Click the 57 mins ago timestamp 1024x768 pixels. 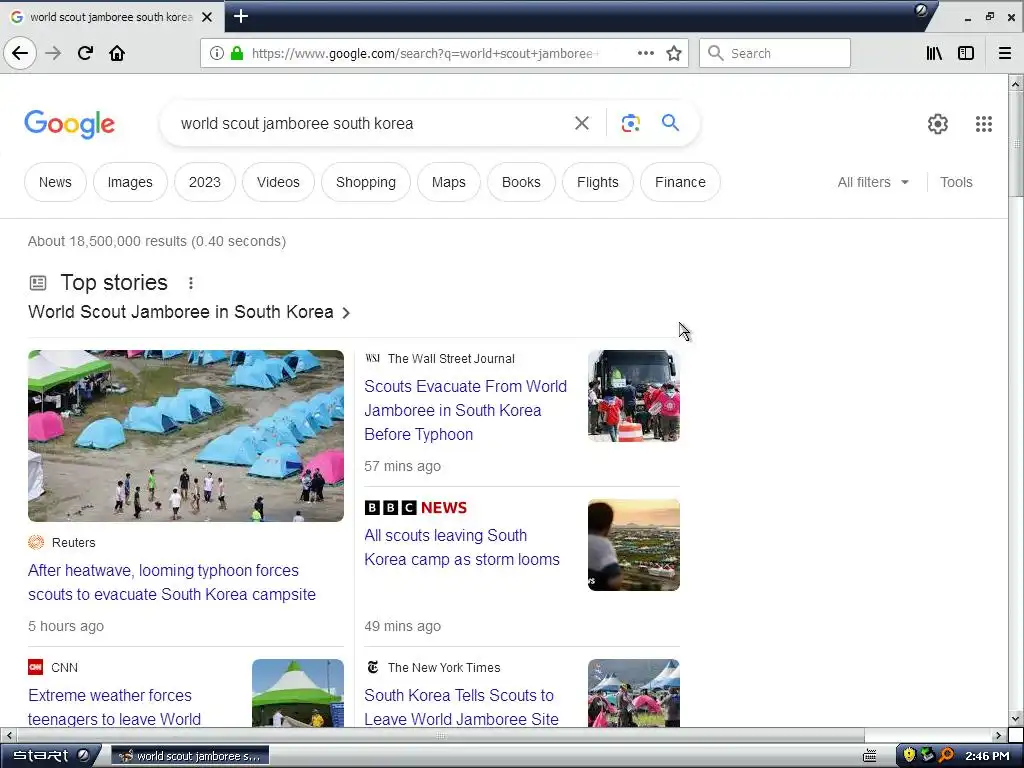pos(402,466)
